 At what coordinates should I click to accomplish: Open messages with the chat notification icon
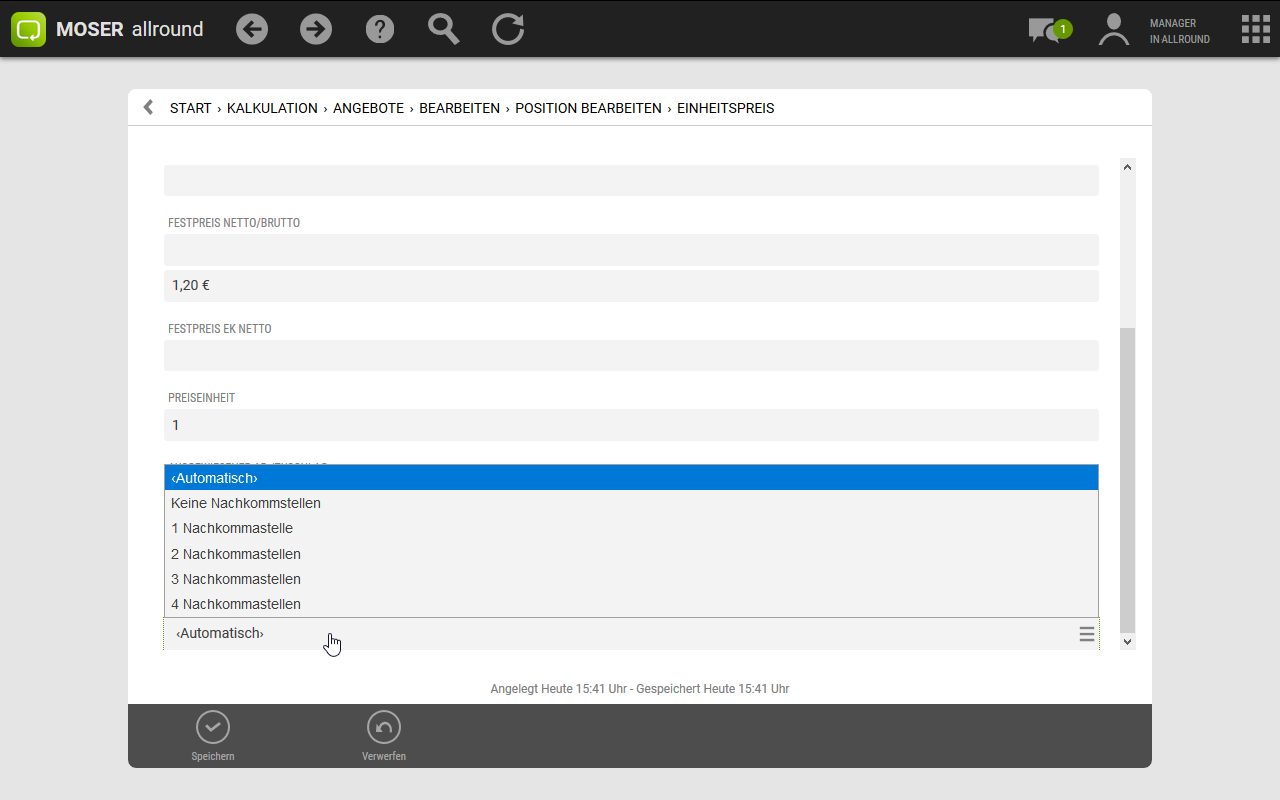tap(1046, 30)
